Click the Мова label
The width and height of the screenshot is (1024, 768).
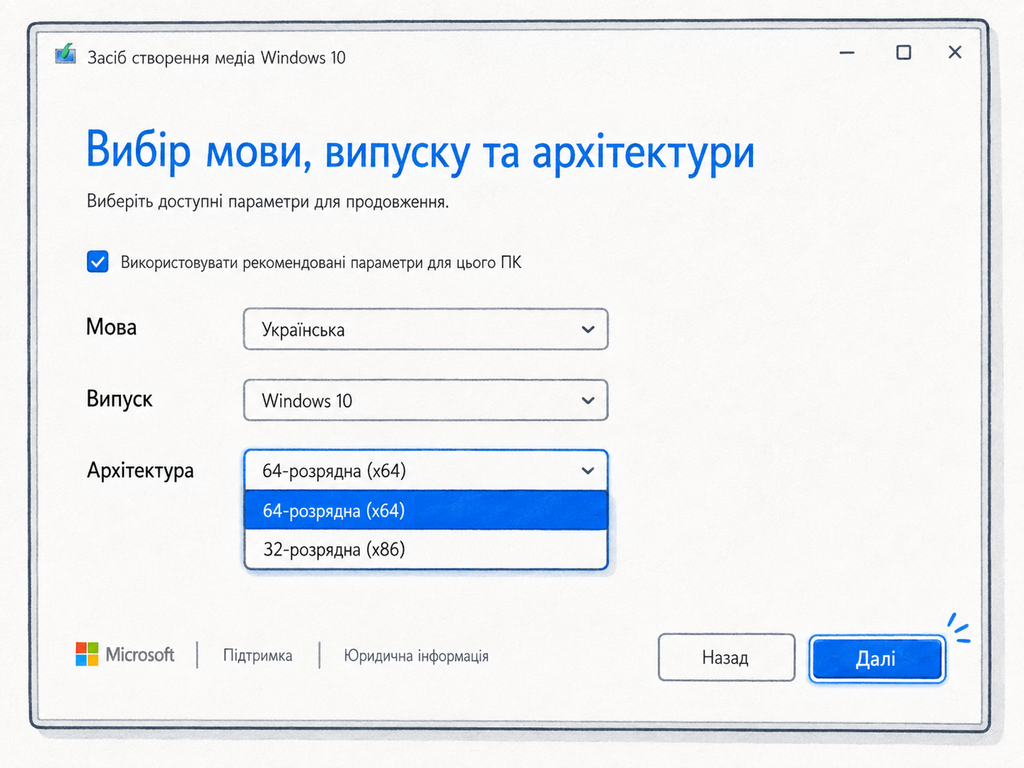coord(111,327)
